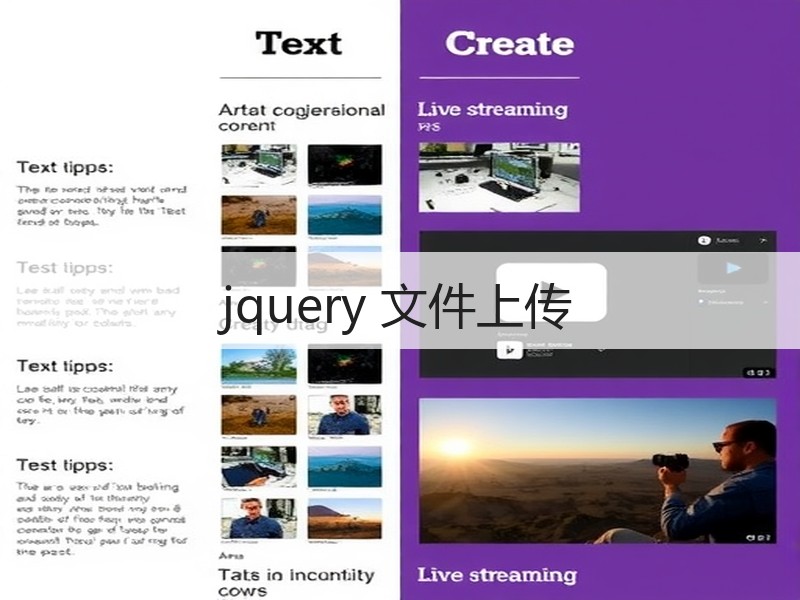
Task: Open blue ocean thumbnail beside the brown-ground thumbnail
Action: [344, 215]
